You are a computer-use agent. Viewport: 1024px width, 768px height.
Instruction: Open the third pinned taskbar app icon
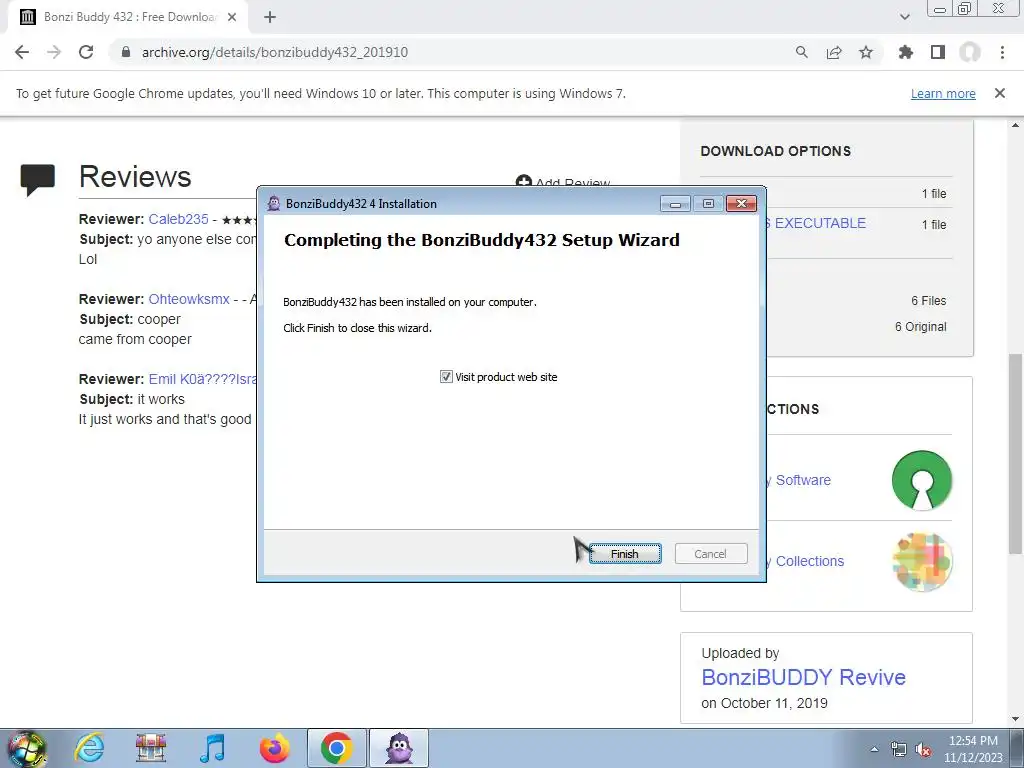coord(151,748)
